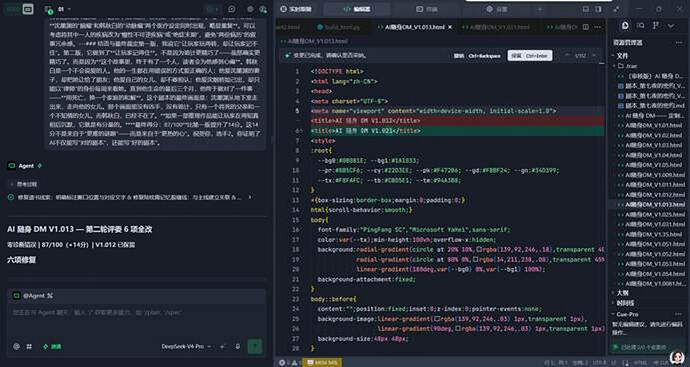Viewport: 690px width, 367px height.
Task: Open the more options ellipsis beside file tabs
Action: click(597, 27)
